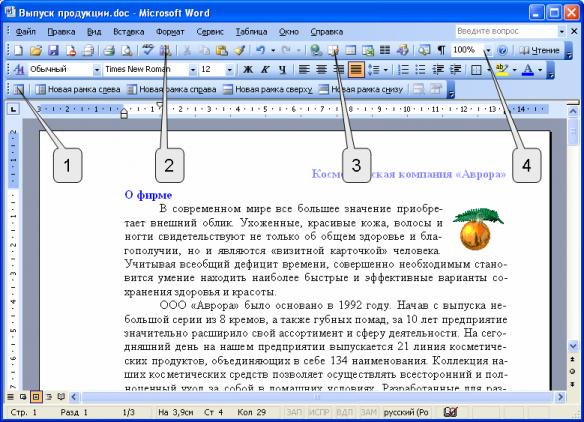
Task: Click the numbered list icon
Action: point(403,69)
